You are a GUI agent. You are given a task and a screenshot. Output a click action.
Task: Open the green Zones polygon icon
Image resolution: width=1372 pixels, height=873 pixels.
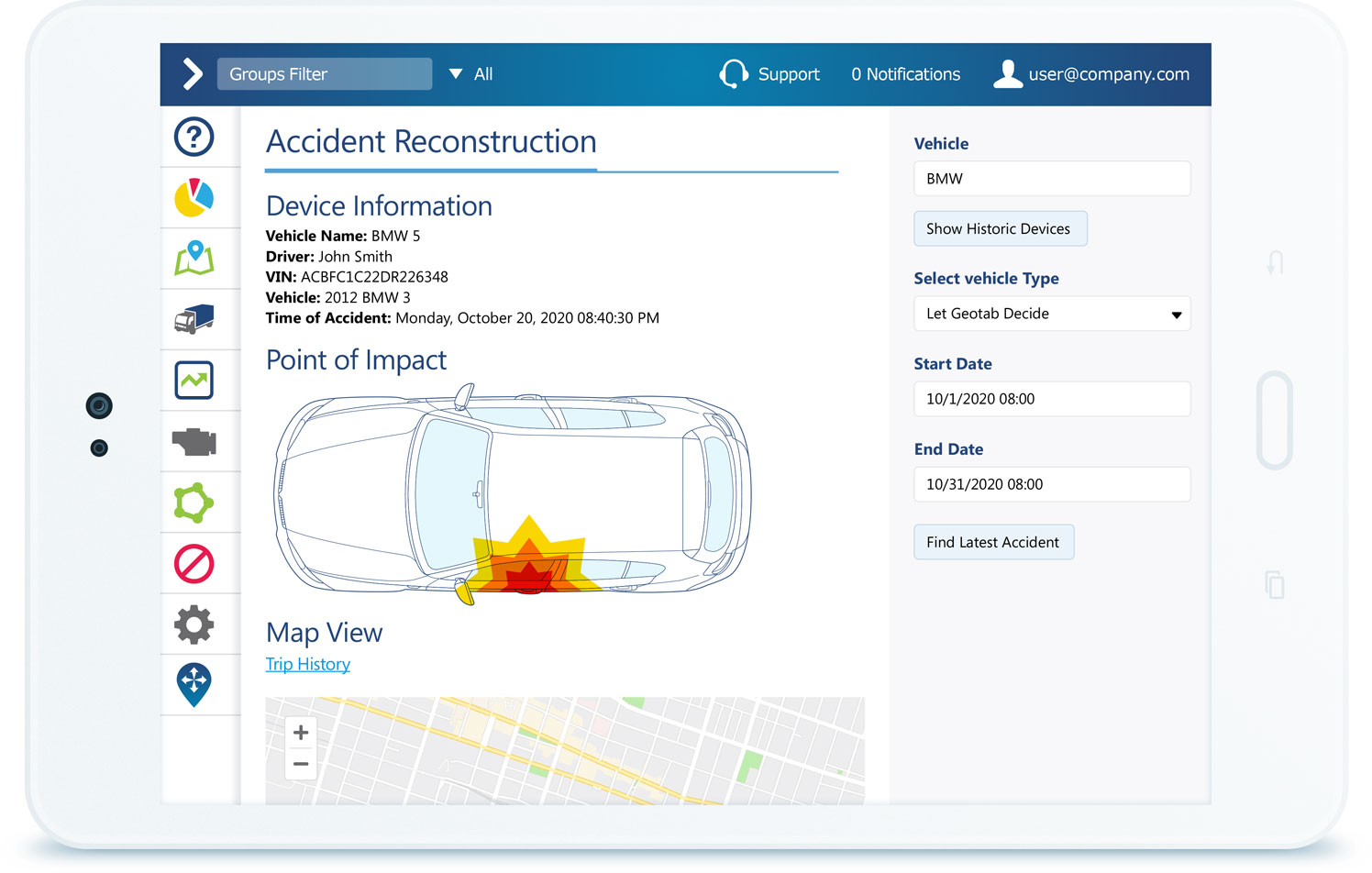[x=194, y=503]
